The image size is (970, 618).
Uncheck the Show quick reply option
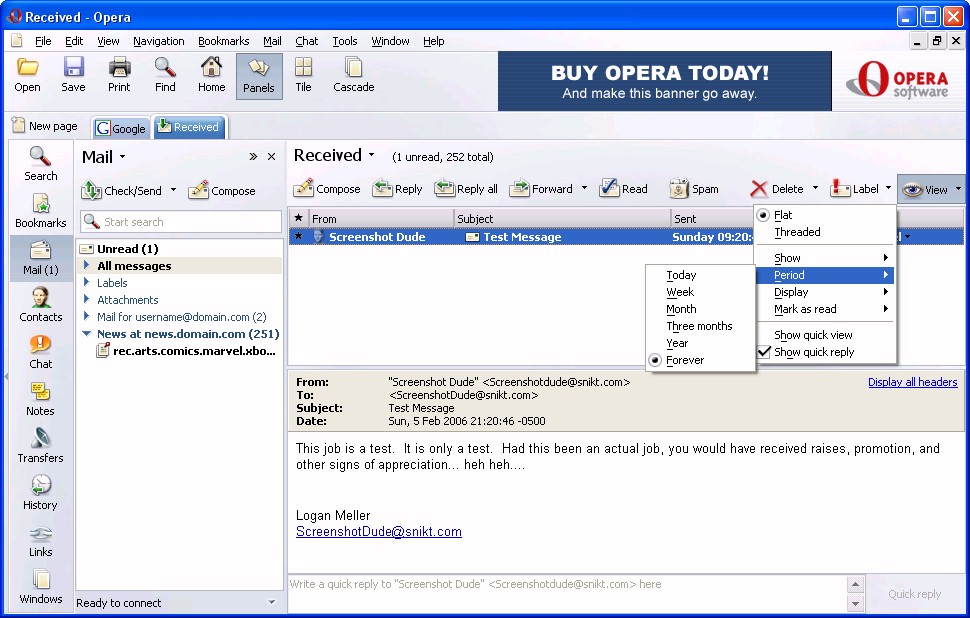click(x=764, y=352)
